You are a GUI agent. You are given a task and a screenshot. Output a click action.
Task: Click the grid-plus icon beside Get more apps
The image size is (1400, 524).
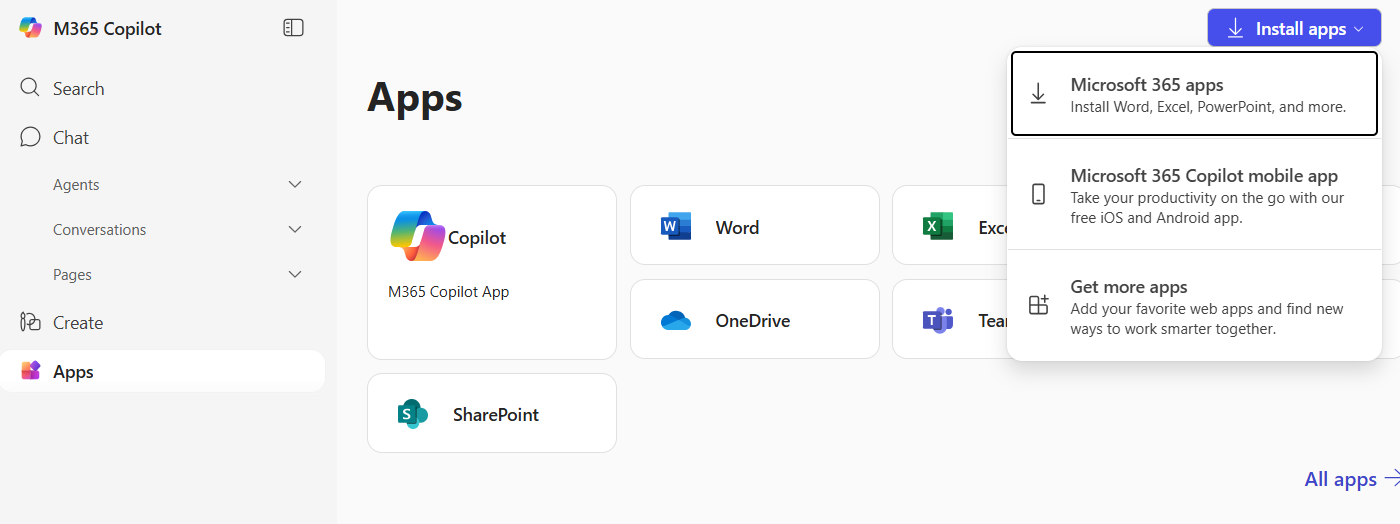pyautogui.click(x=1039, y=305)
